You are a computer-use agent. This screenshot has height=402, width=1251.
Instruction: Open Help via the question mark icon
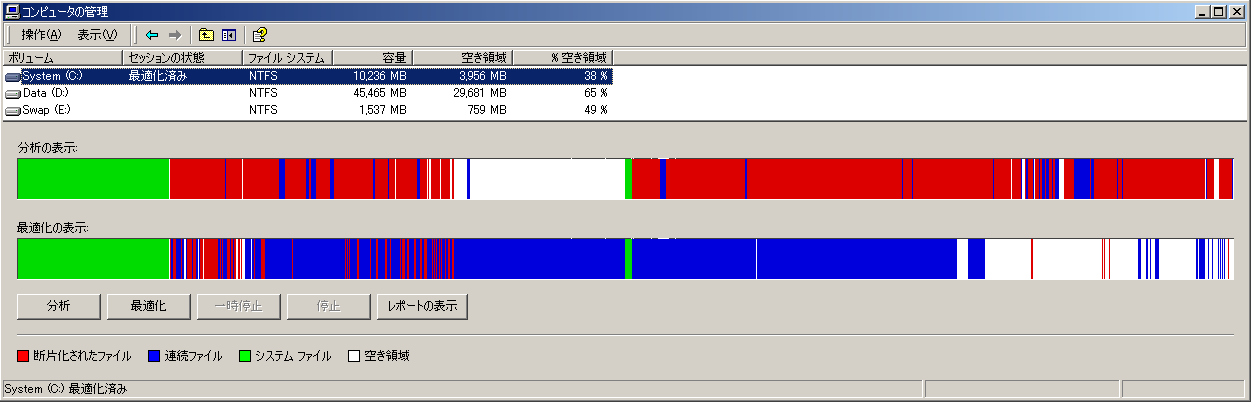259,34
